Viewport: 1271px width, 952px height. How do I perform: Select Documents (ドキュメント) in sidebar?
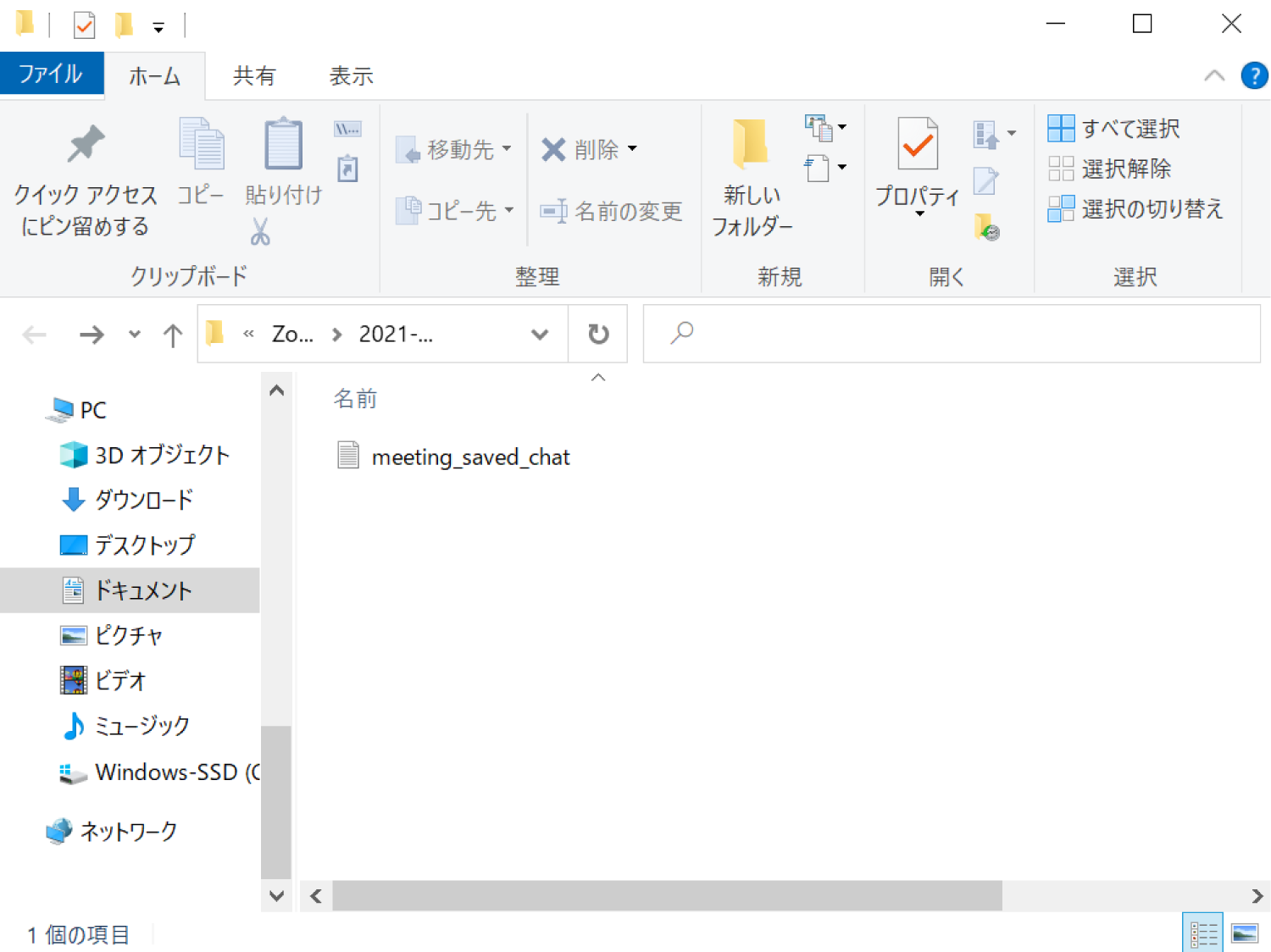tap(130, 590)
